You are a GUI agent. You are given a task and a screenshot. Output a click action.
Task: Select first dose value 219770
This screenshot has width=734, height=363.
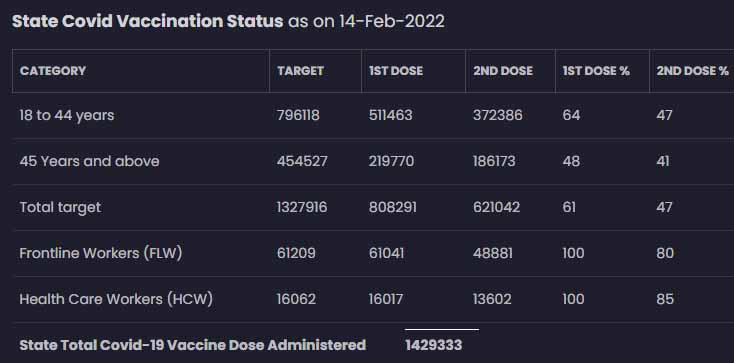pyautogui.click(x=391, y=162)
